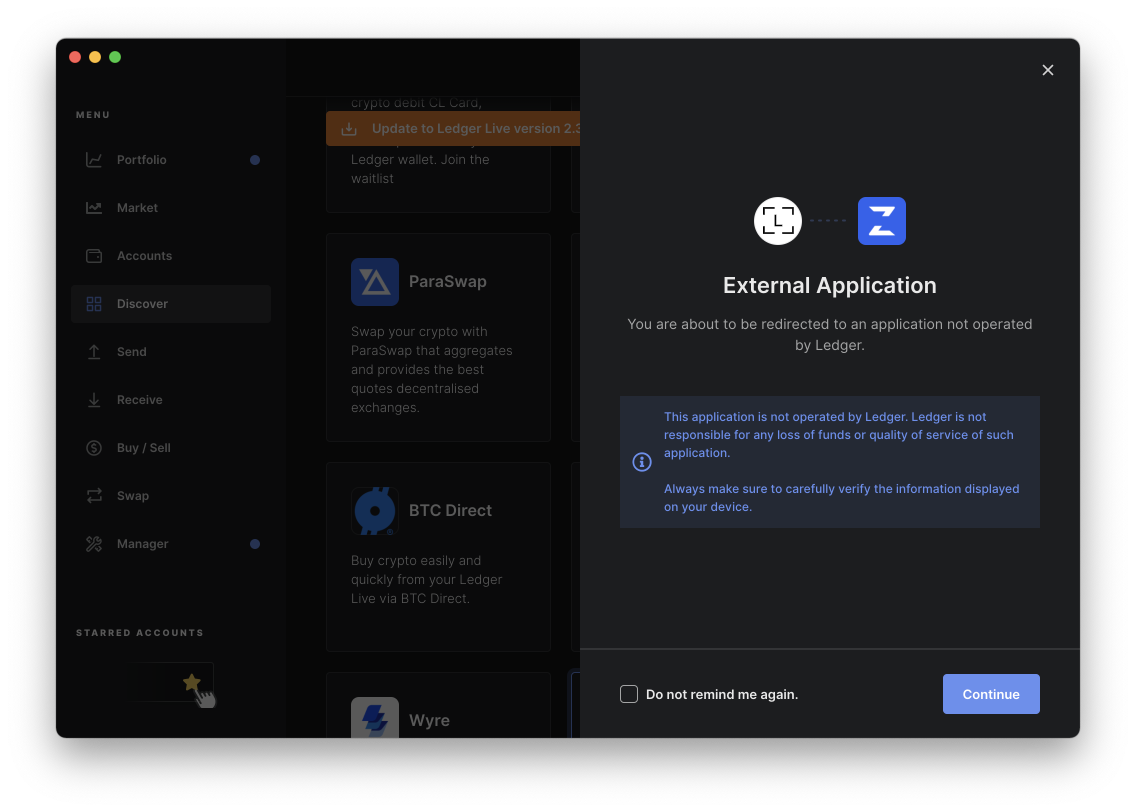Click the 'Always make sure to carefully verify' notice
The image size is (1136, 812).
[841, 498]
